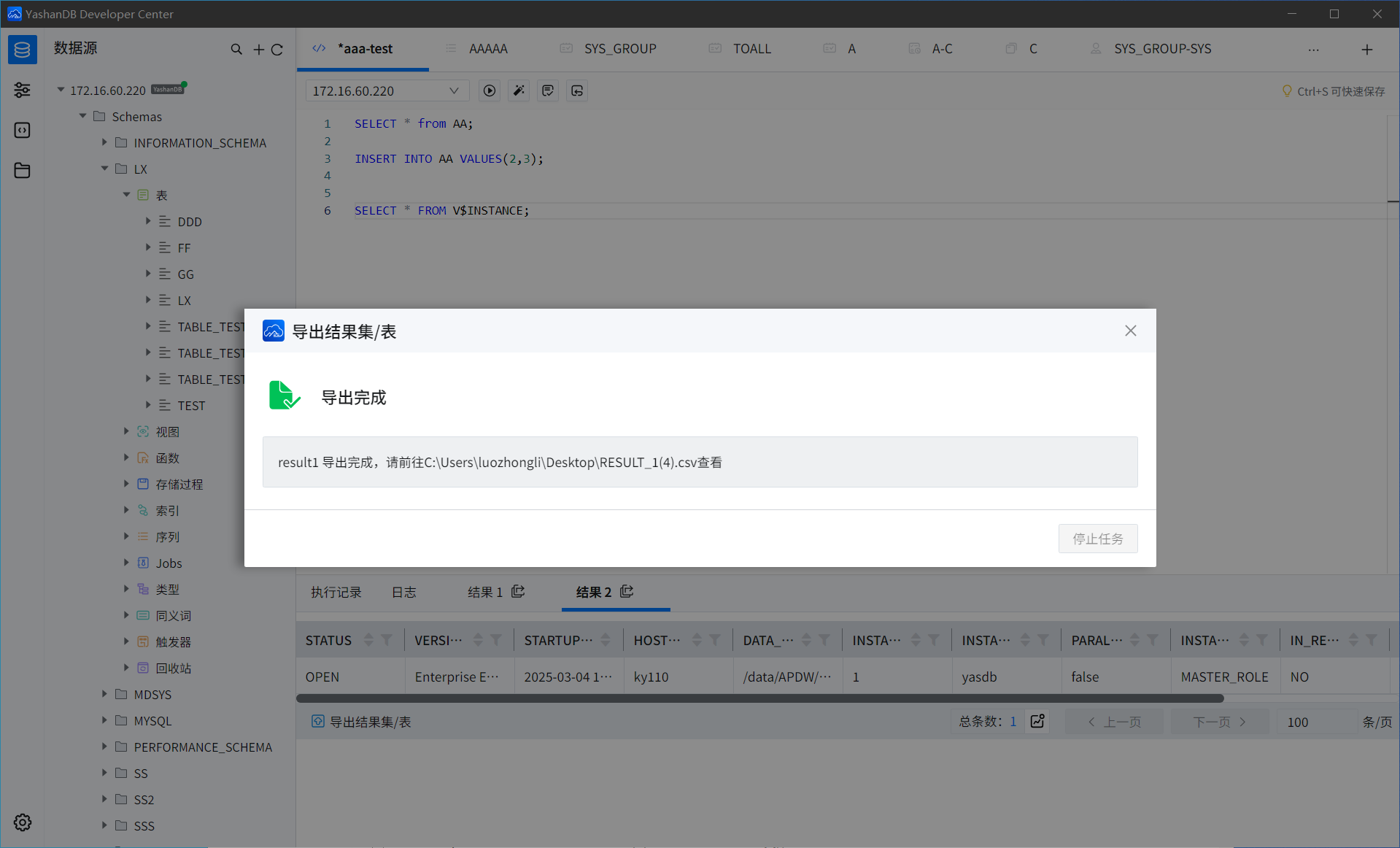Click the run SQL play icon

pos(490,90)
